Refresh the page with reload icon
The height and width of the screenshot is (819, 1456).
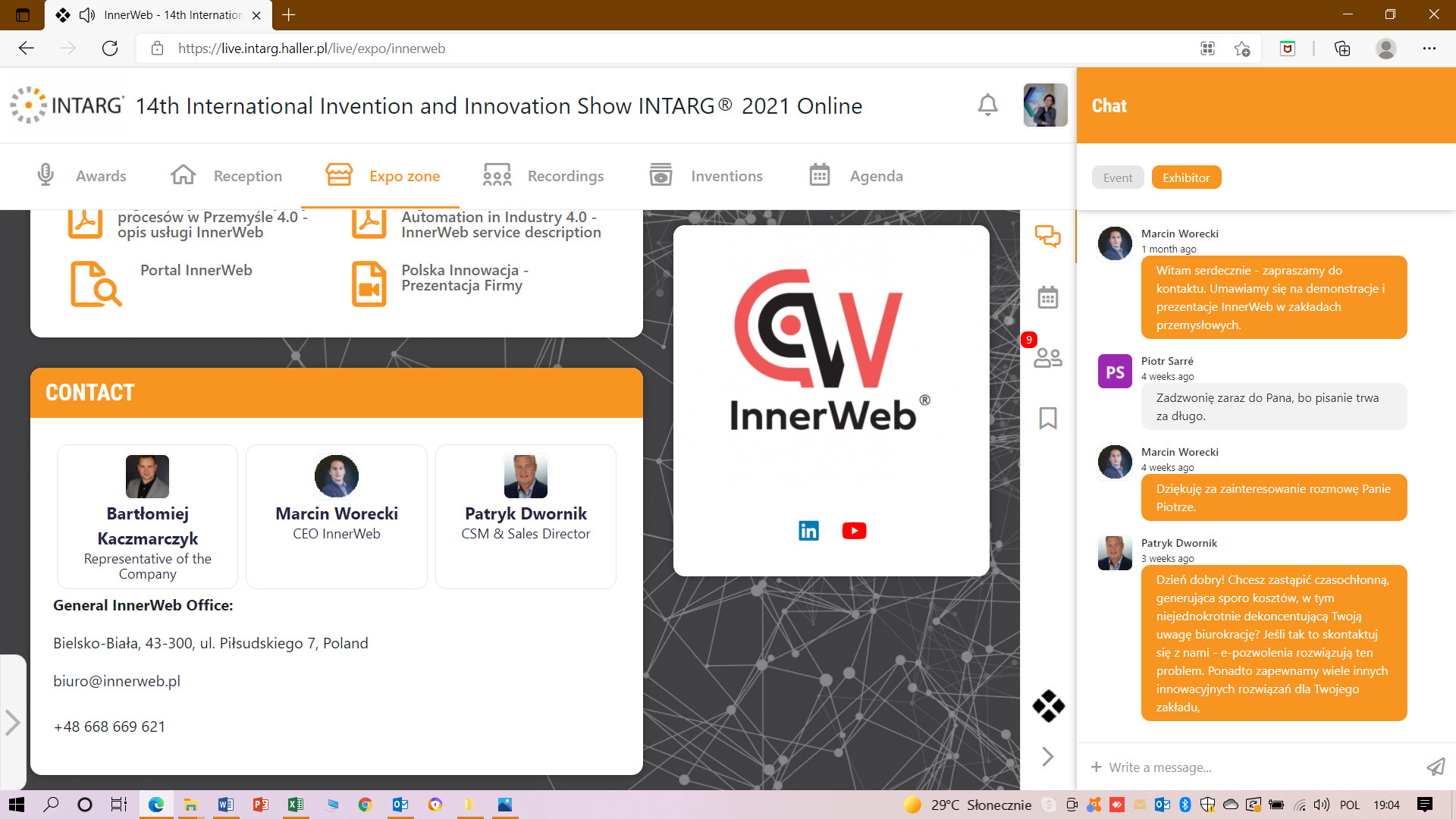pos(110,49)
